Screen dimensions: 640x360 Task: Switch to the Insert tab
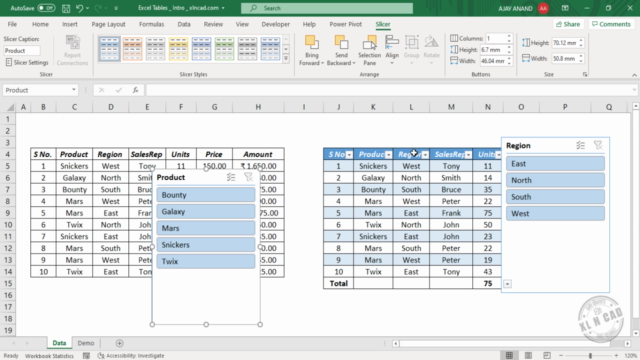pyautogui.click(x=70, y=24)
